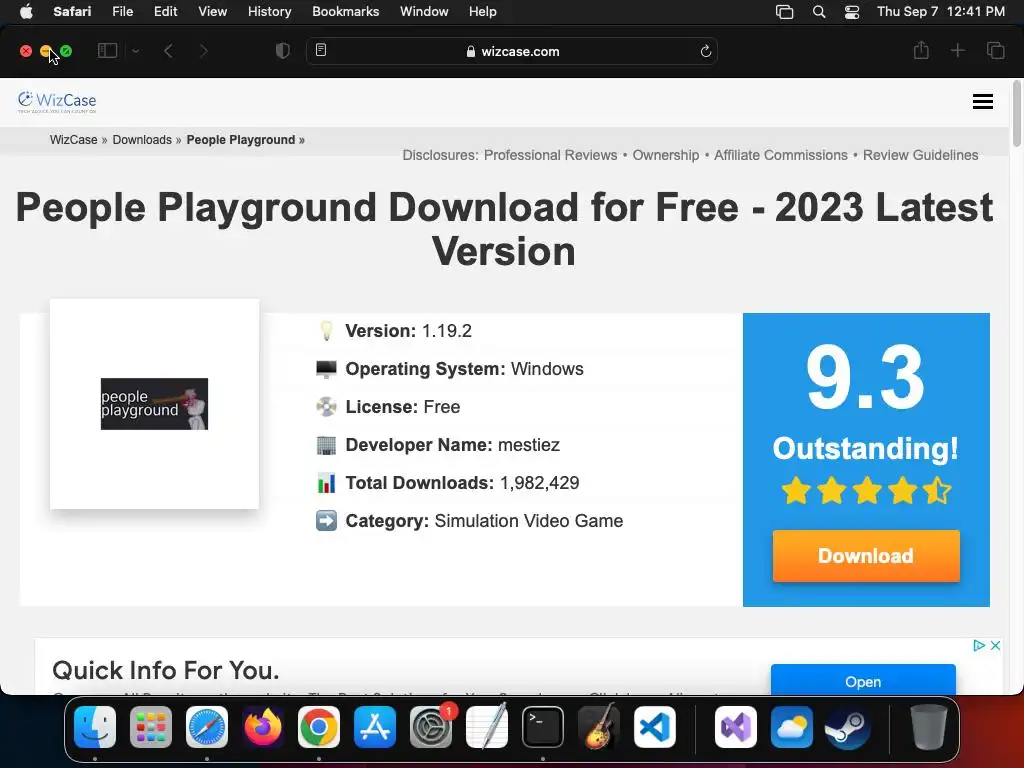Click the Stage Manager icon in menu bar
The image size is (1024, 768).
784,12
